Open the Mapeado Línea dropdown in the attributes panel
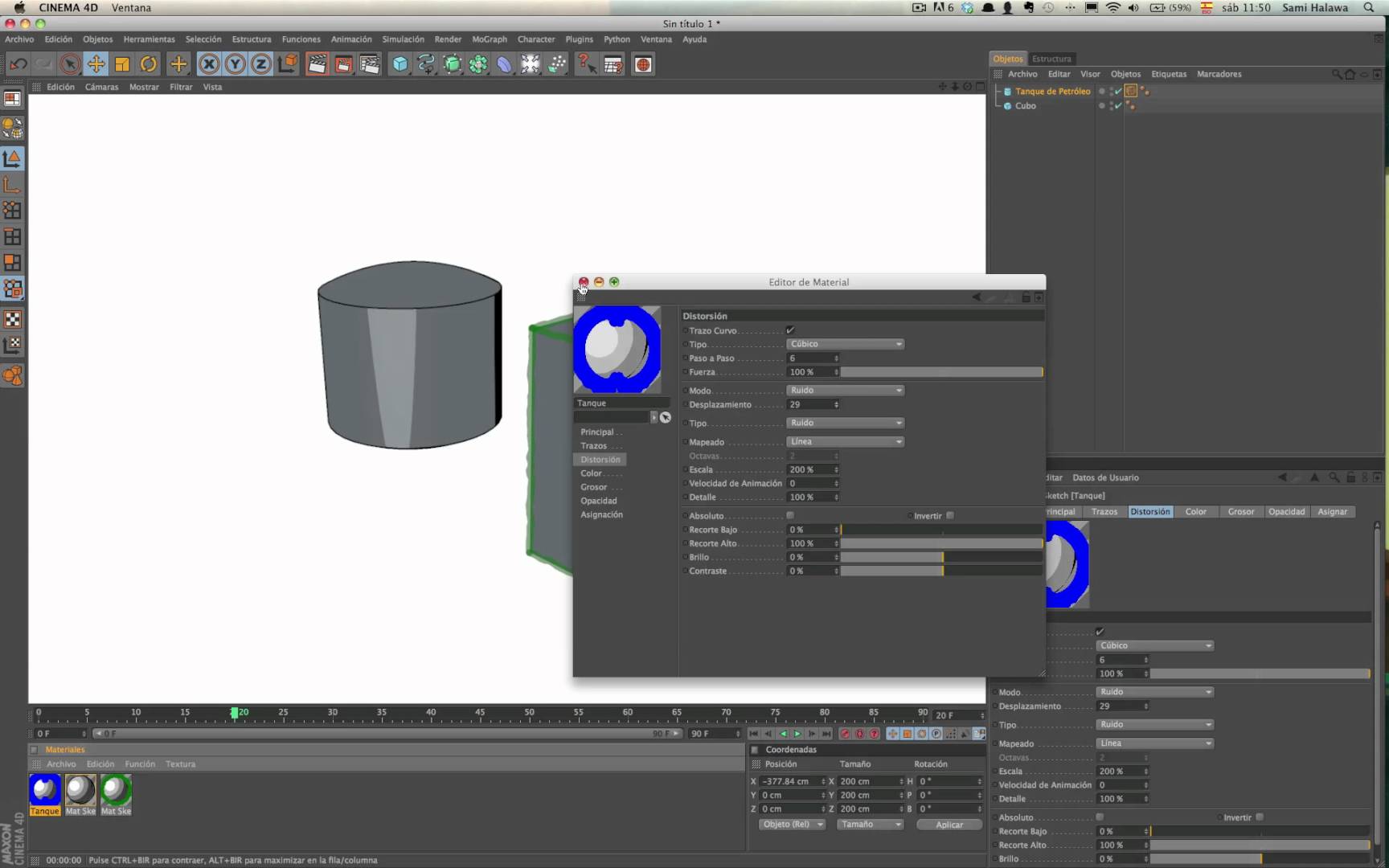 point(1155,743)
